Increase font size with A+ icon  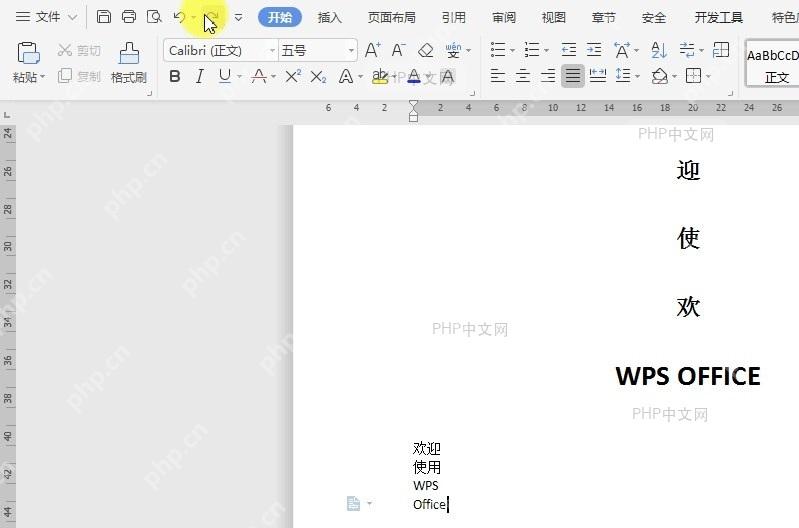click(x=372, y=50)
